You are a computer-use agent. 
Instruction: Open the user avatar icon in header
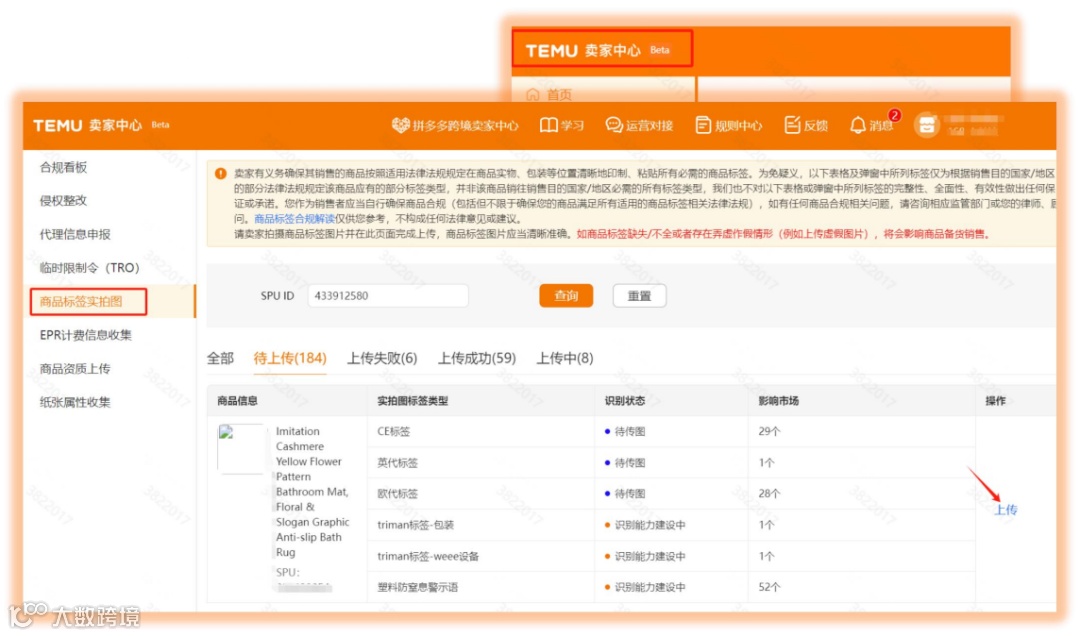(926, 125)
